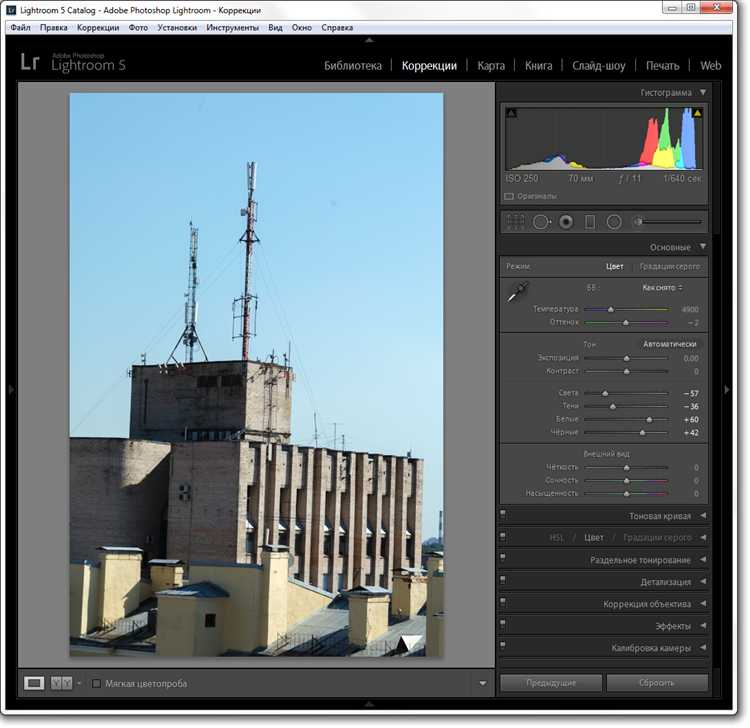Select the Crop Overlay tool
This screenshot has width=750, height=728.
click(515, 222)
